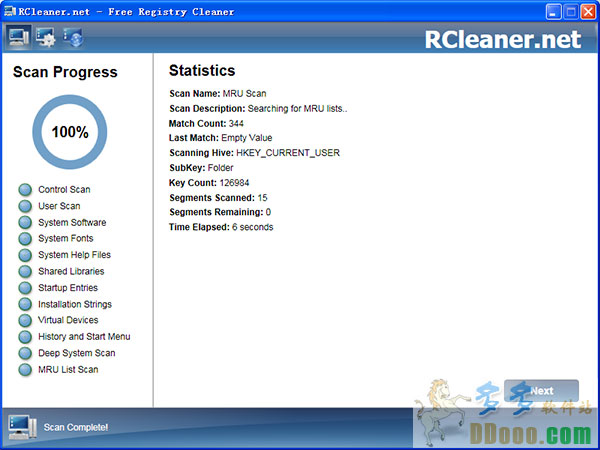Click the System Help Files status circle
Screen dimensions: 600x450
(x=25, y=255)
